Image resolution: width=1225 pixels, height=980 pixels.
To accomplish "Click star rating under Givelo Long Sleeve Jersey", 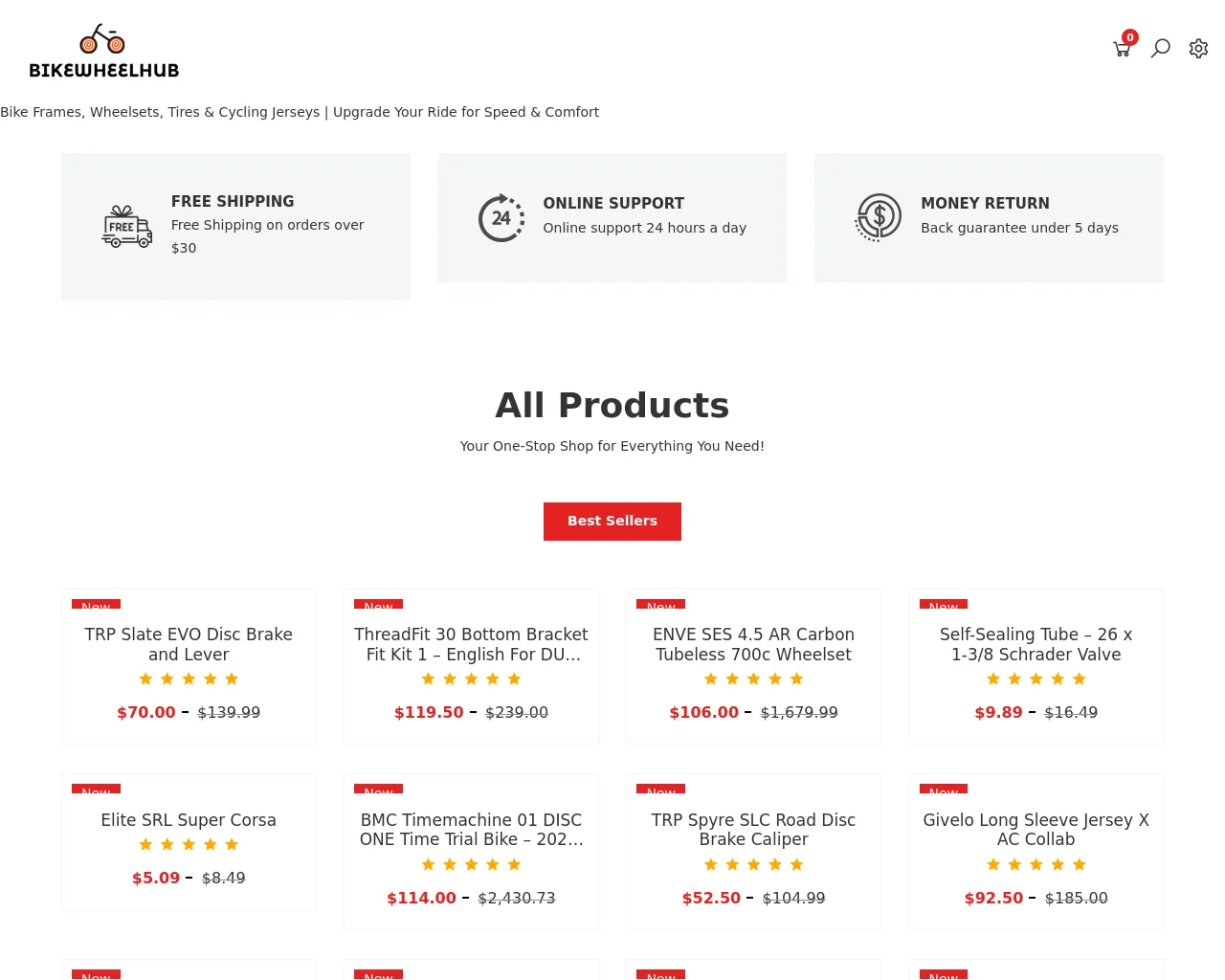I will [x=1036, y=864].
